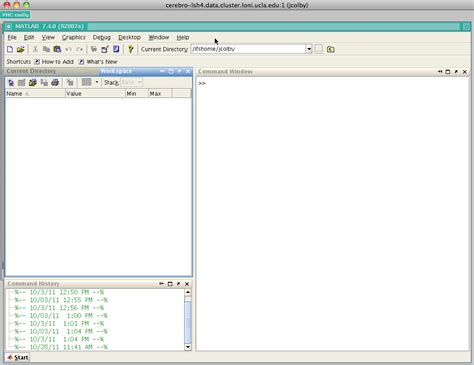Click the How to Add shortcut
Screen dimensions: 474x365
pos(54,62)
